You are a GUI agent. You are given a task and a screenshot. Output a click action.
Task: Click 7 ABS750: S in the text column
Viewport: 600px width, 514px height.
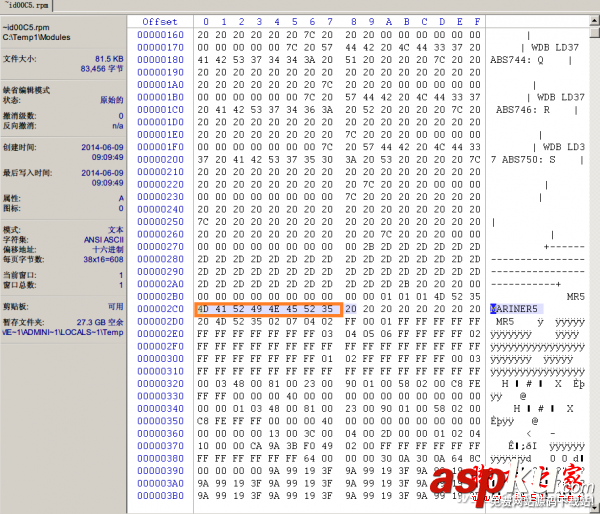coord(523,160)
